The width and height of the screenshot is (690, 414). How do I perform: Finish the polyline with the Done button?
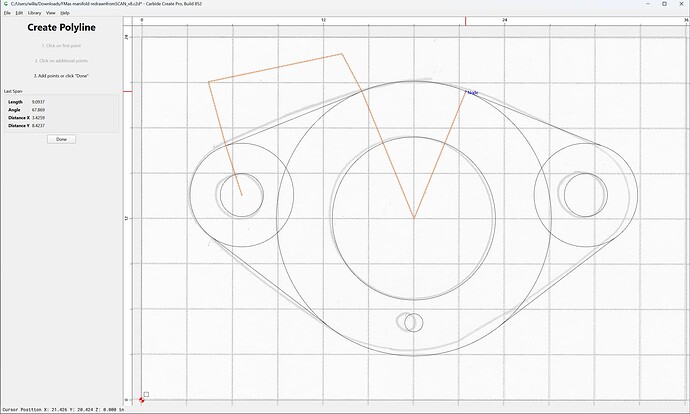pyautogui.click(x=62, y=139)
